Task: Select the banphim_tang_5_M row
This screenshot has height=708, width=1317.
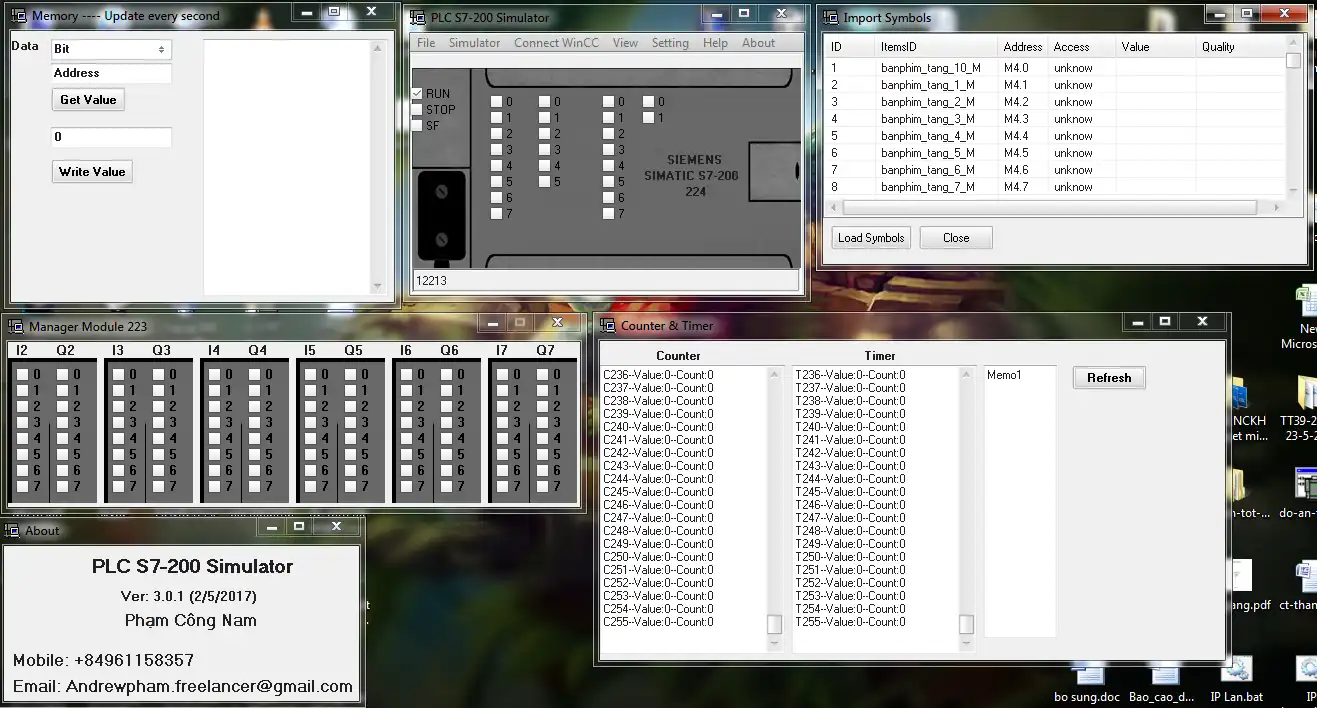Action: click(1054, 153)
